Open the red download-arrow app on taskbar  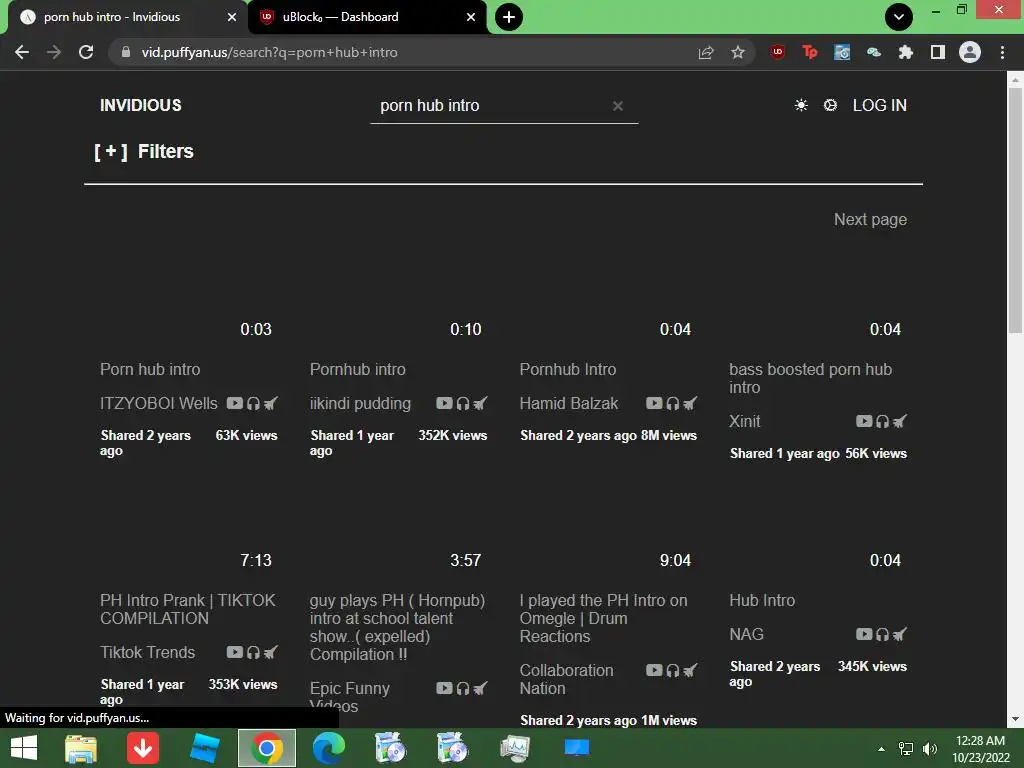click(x=143, y=748)
